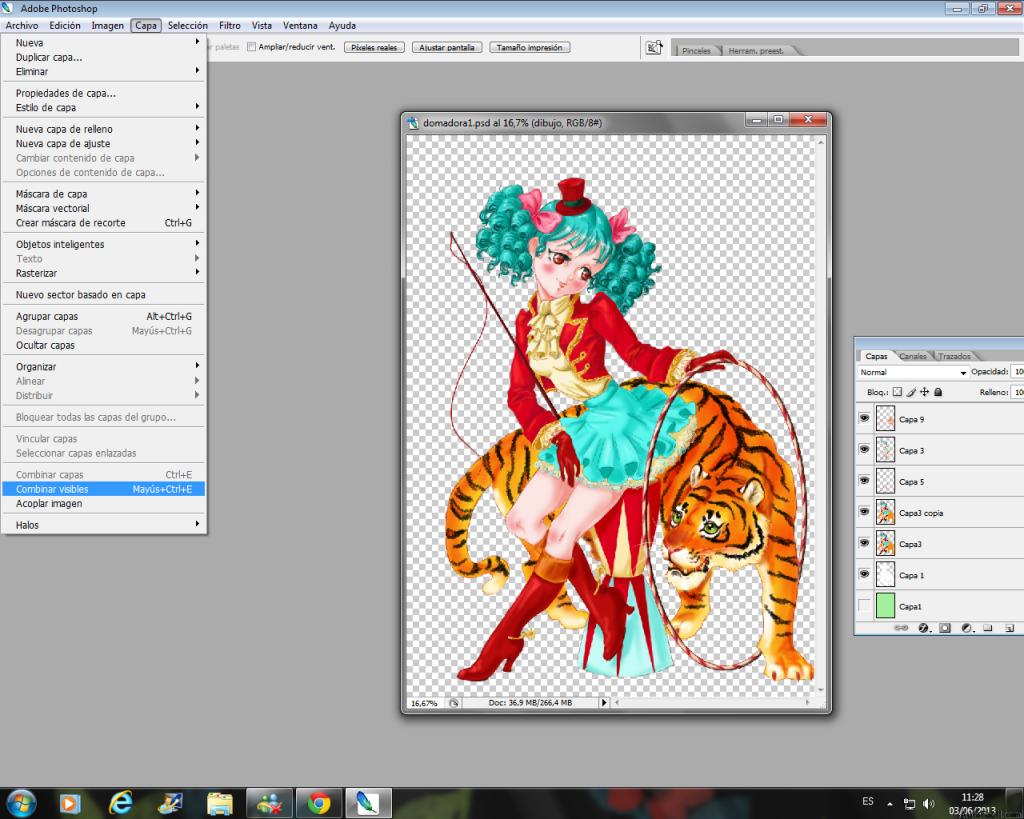The image size is (1024, 819).
Task: Expand the Nueva capa de ajuste submenu
Action: 103,143
